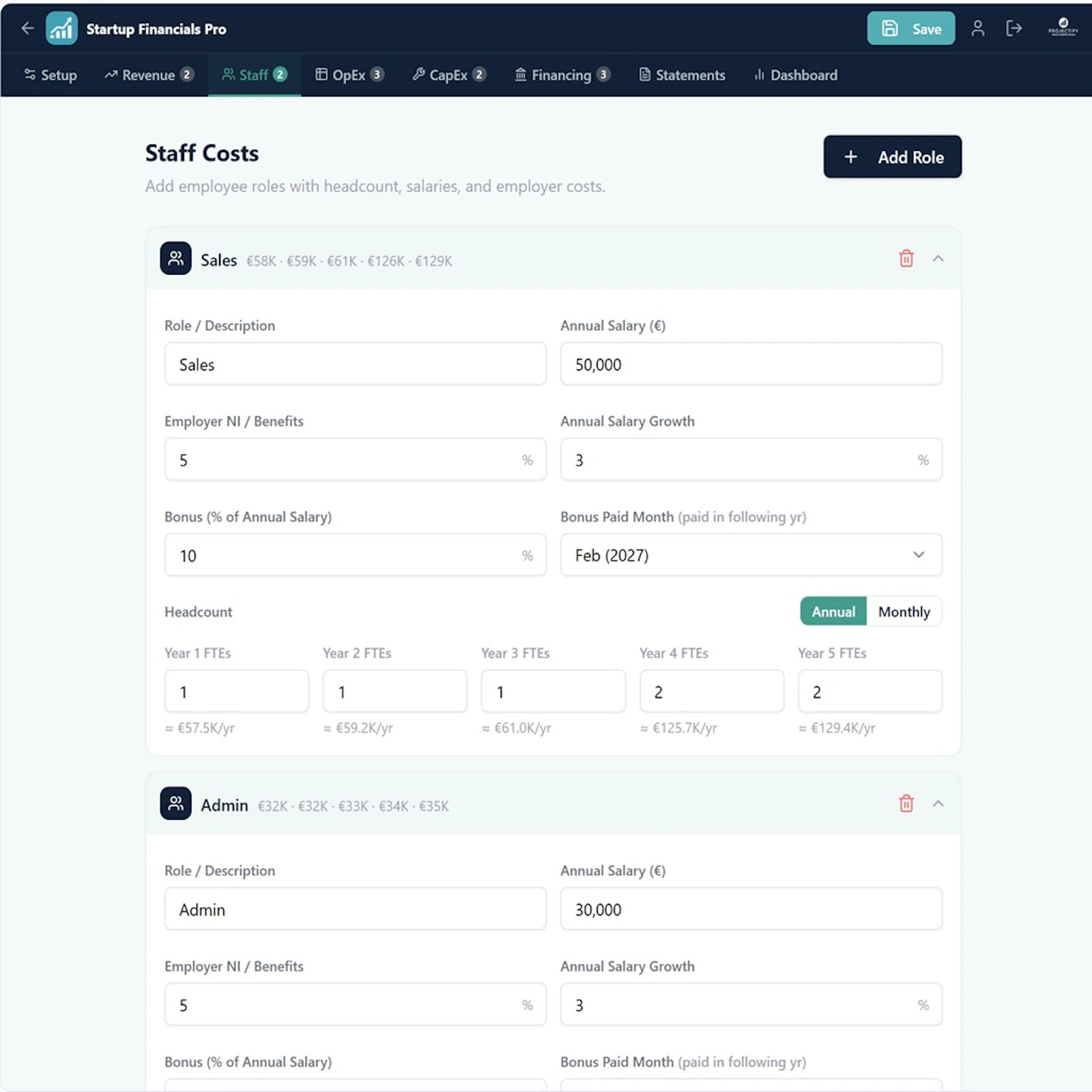
Task: Open the Dashboard tab
Action: (795, 75)
